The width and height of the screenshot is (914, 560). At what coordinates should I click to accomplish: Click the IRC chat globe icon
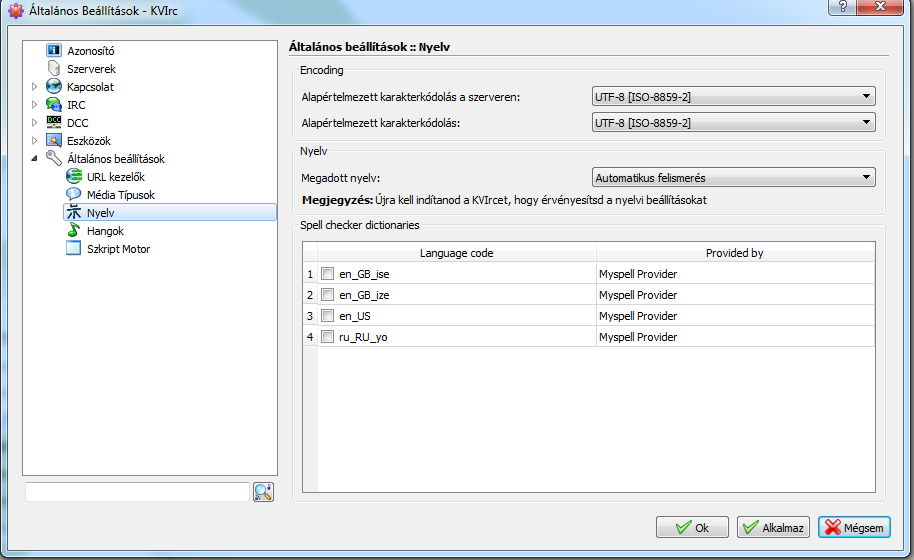(54, 105)
